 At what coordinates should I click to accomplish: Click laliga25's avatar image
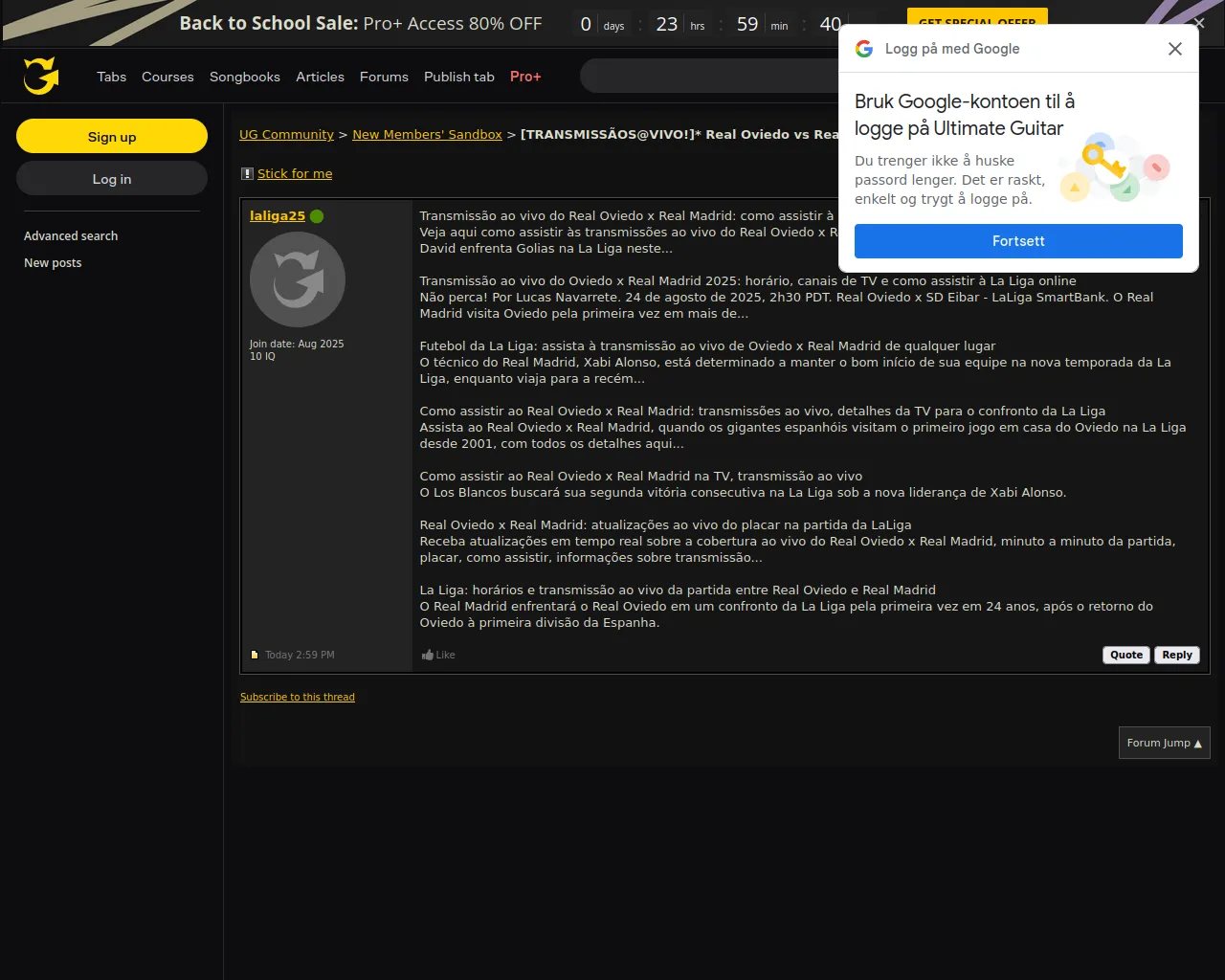[x=298, y=279]
